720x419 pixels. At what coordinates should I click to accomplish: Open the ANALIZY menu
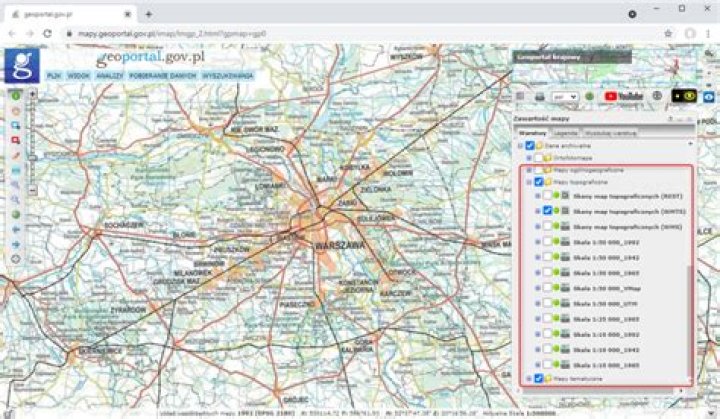pyautogui.click(x=110, y=75)
